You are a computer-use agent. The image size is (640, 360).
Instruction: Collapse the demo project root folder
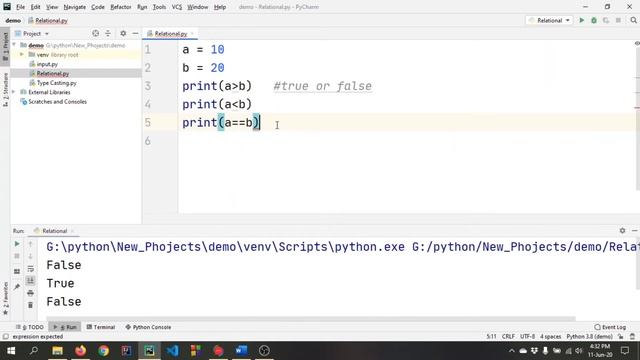(x=14, y=45)
